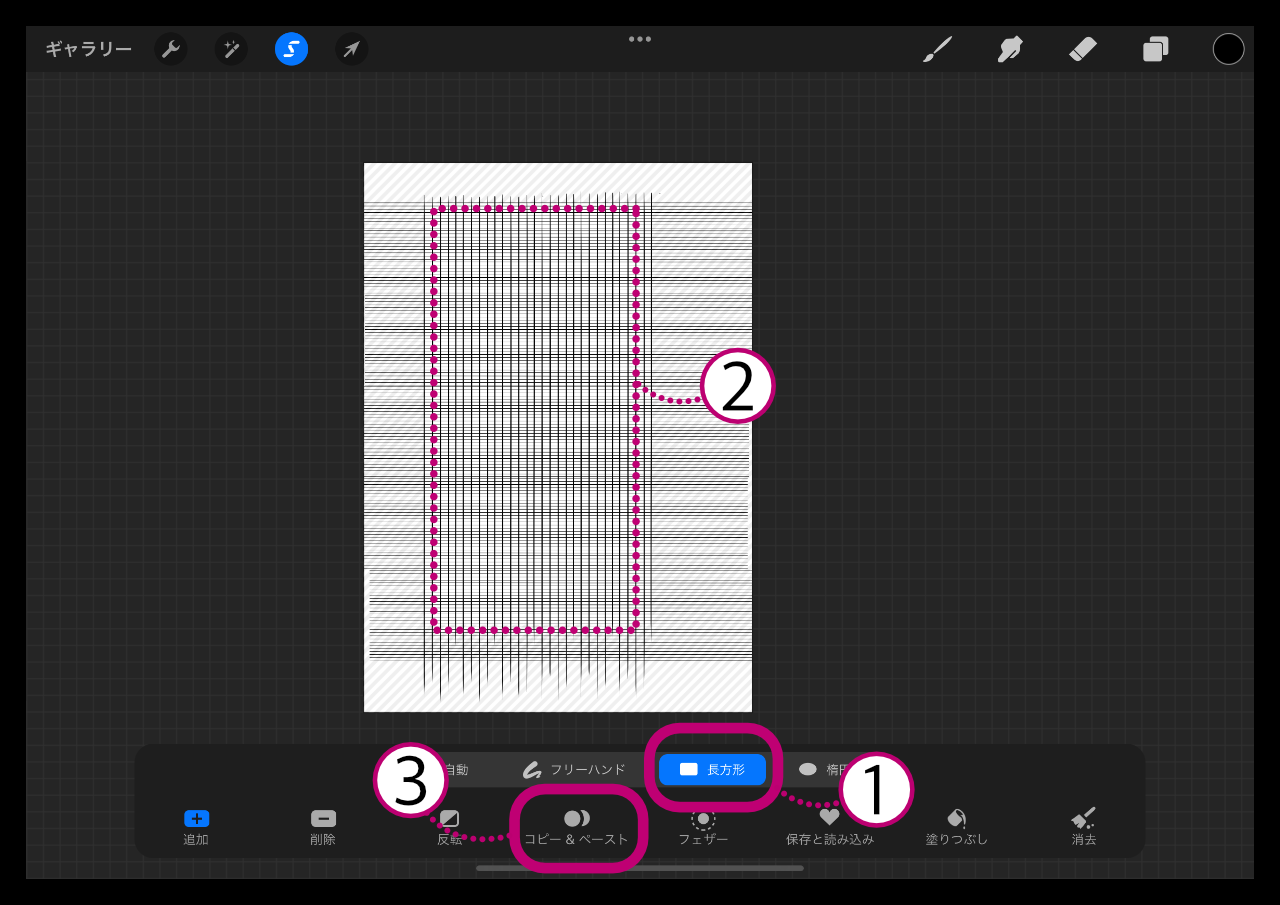The image size is (1280, 905).
Task: Select the Brush tool
Action: click(937, 49)
